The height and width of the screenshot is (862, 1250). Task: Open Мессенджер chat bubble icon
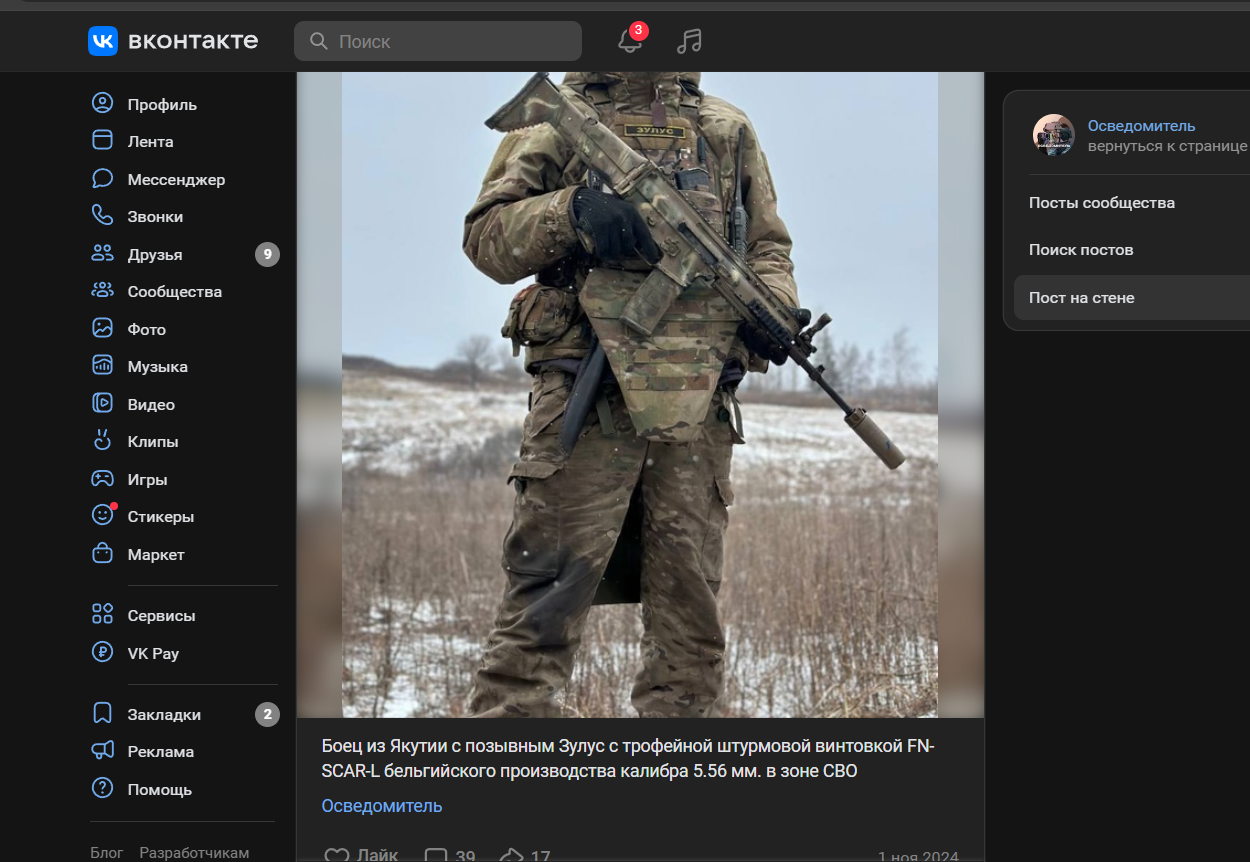tap(103, 179)
